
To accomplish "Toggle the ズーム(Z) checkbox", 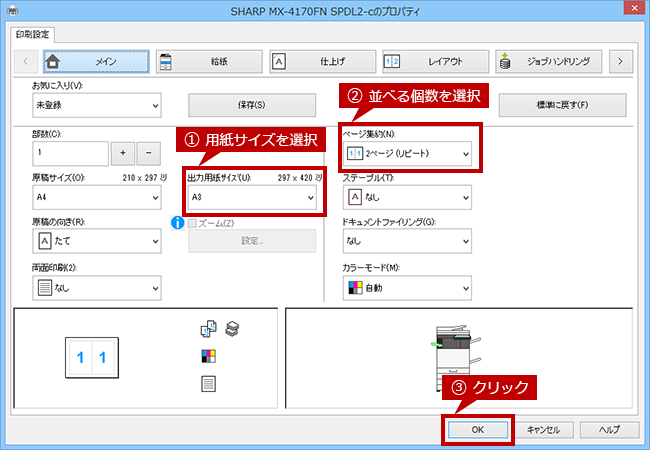I will coord(192,223).
